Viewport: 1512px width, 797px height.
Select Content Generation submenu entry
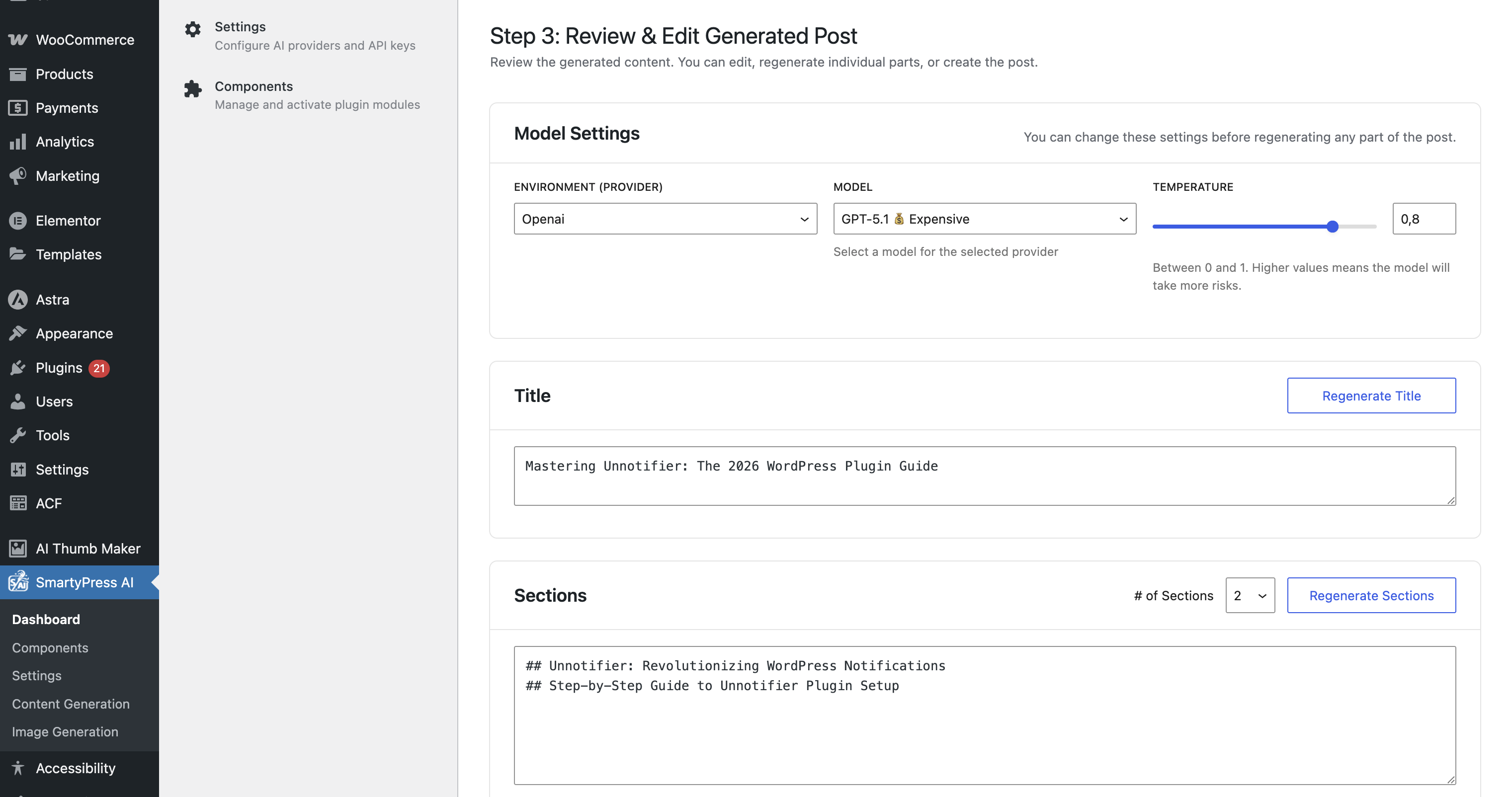(x=71, y=704)
